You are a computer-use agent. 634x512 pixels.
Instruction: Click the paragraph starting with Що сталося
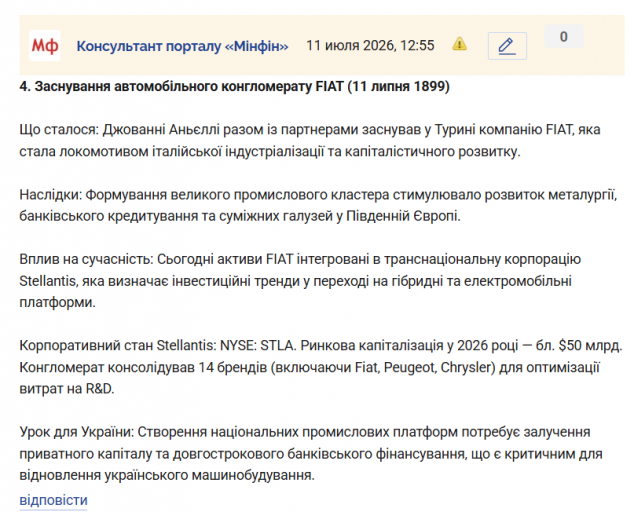(x=310, y=140)
